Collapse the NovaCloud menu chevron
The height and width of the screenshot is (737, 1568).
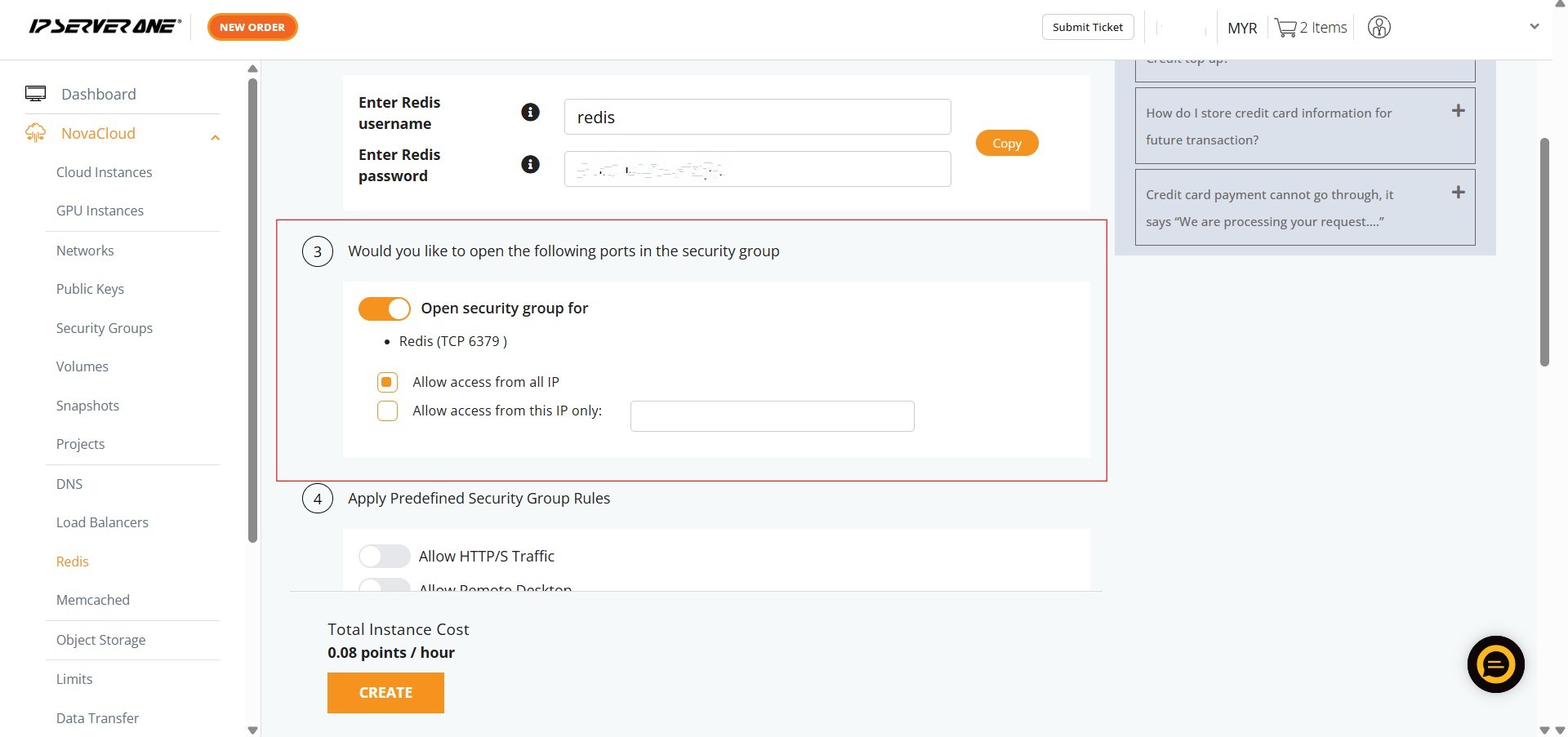(x=215, y=137)
